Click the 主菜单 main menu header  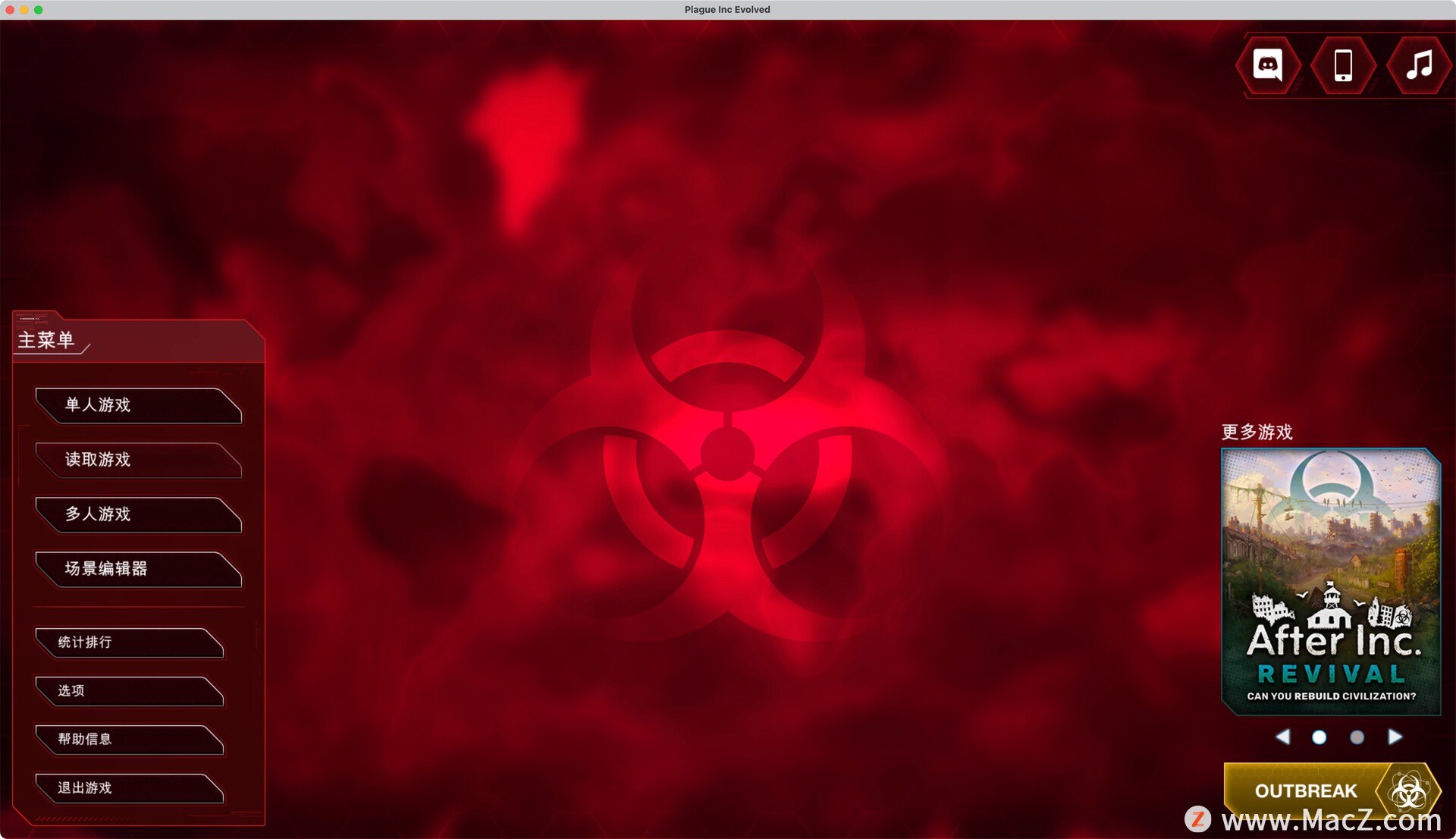[47, 341]
